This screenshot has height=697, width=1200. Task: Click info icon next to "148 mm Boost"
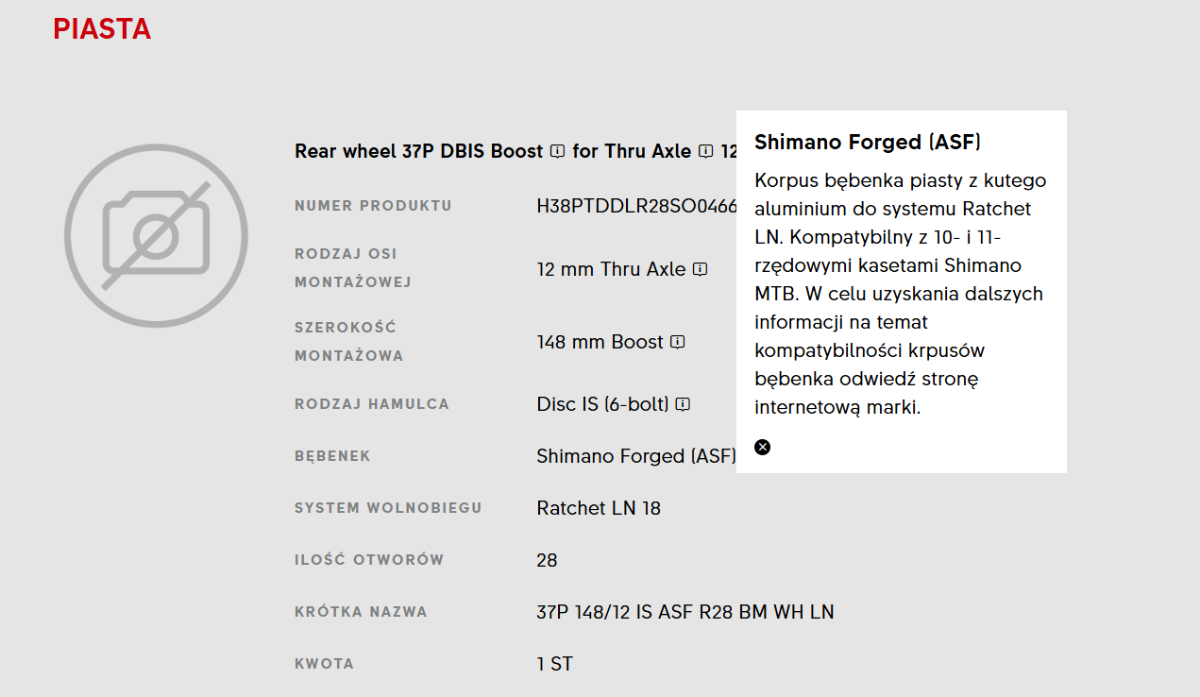tap(678, 342)
